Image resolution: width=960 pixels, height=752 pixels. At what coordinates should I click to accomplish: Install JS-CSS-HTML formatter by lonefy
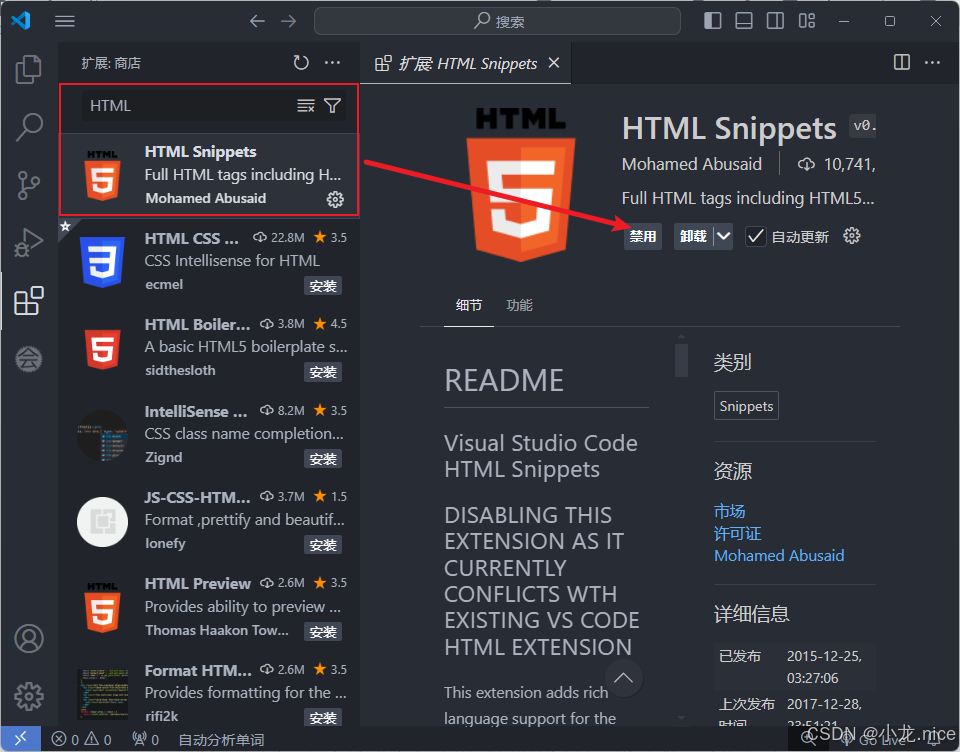pos(323,545)
